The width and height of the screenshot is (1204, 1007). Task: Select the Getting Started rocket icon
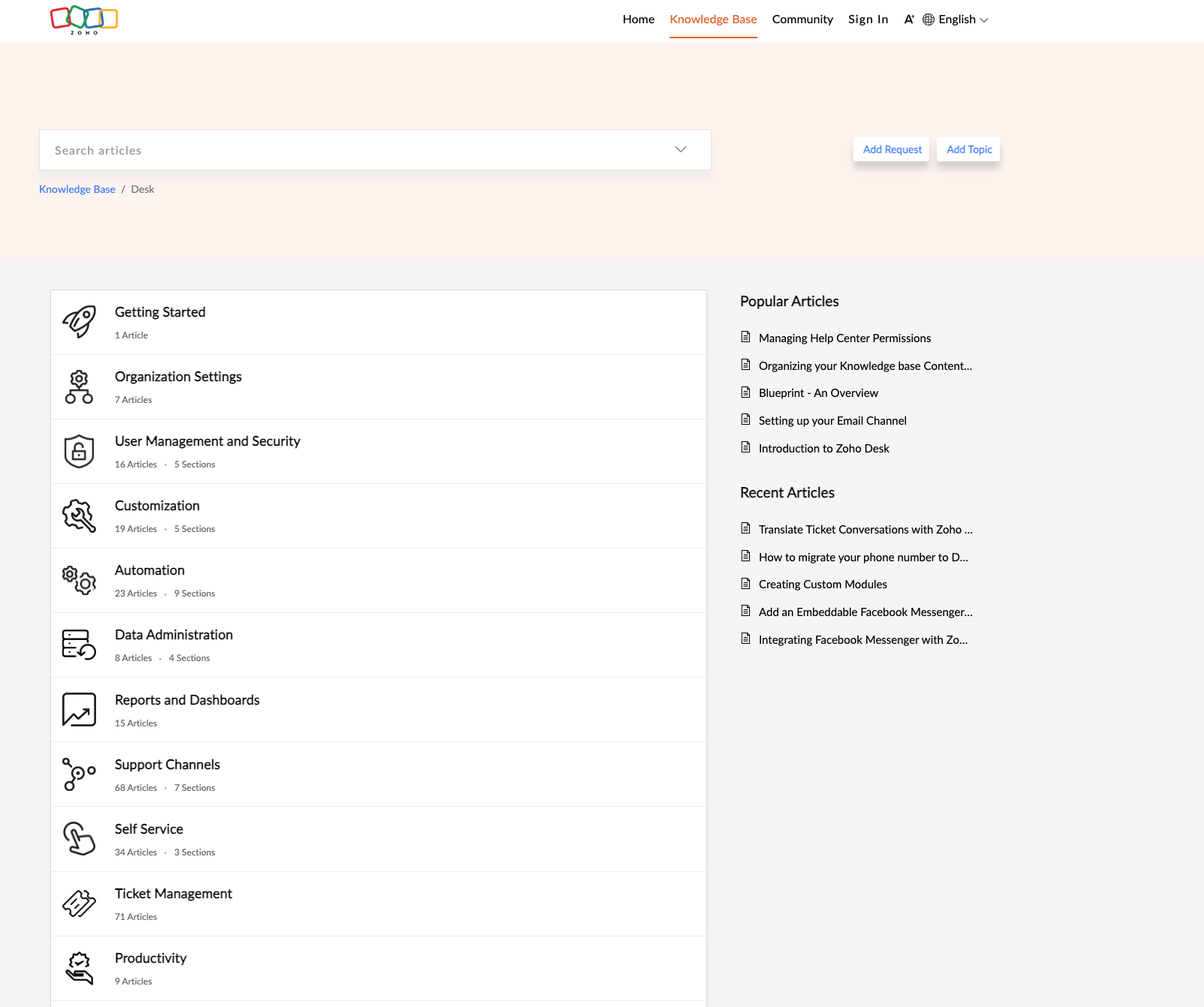(79, 322)
